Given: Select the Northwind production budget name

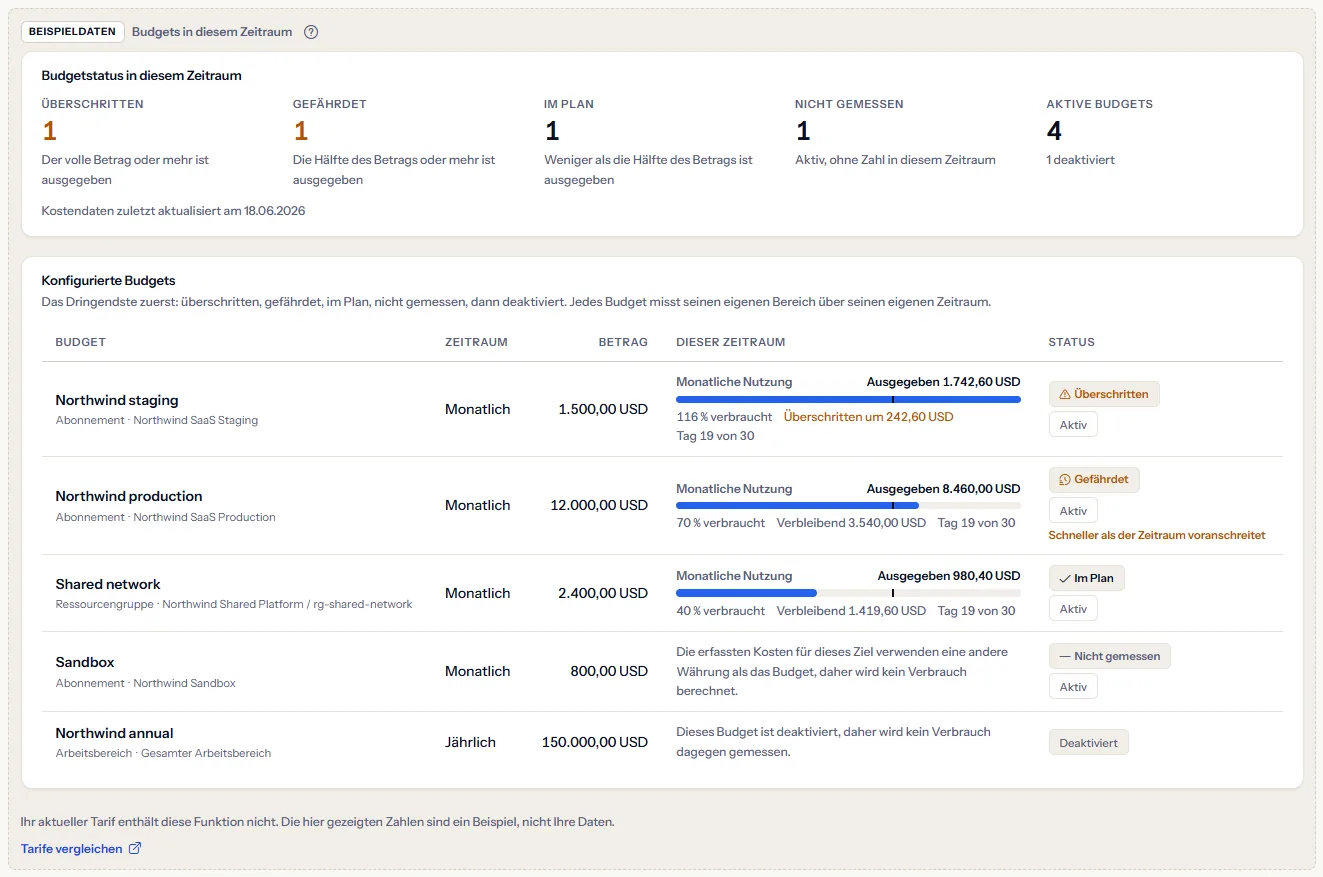Looking at the screenshot, I should (x=129, y=496).
